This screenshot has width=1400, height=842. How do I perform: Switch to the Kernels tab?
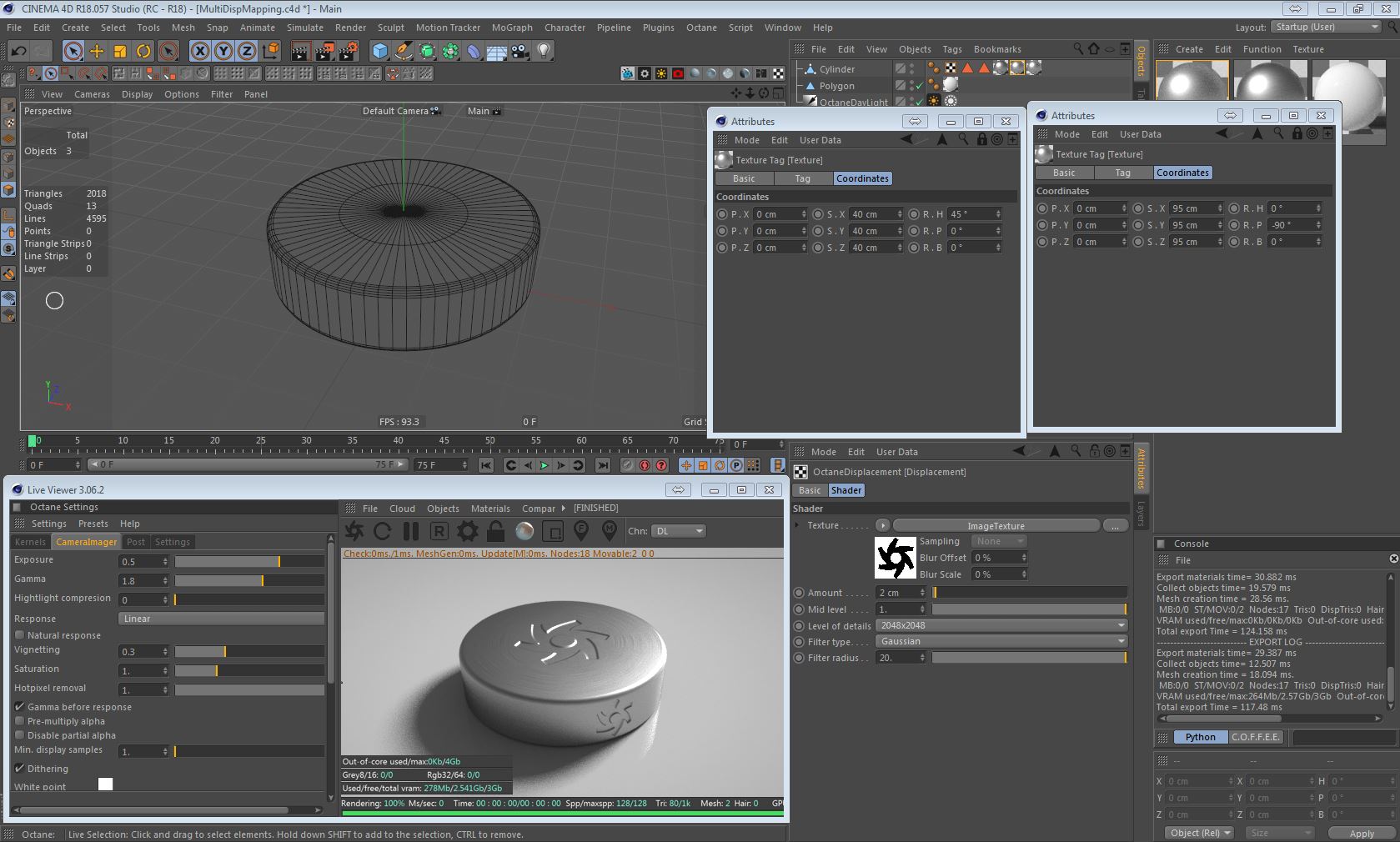coord(31,542)
